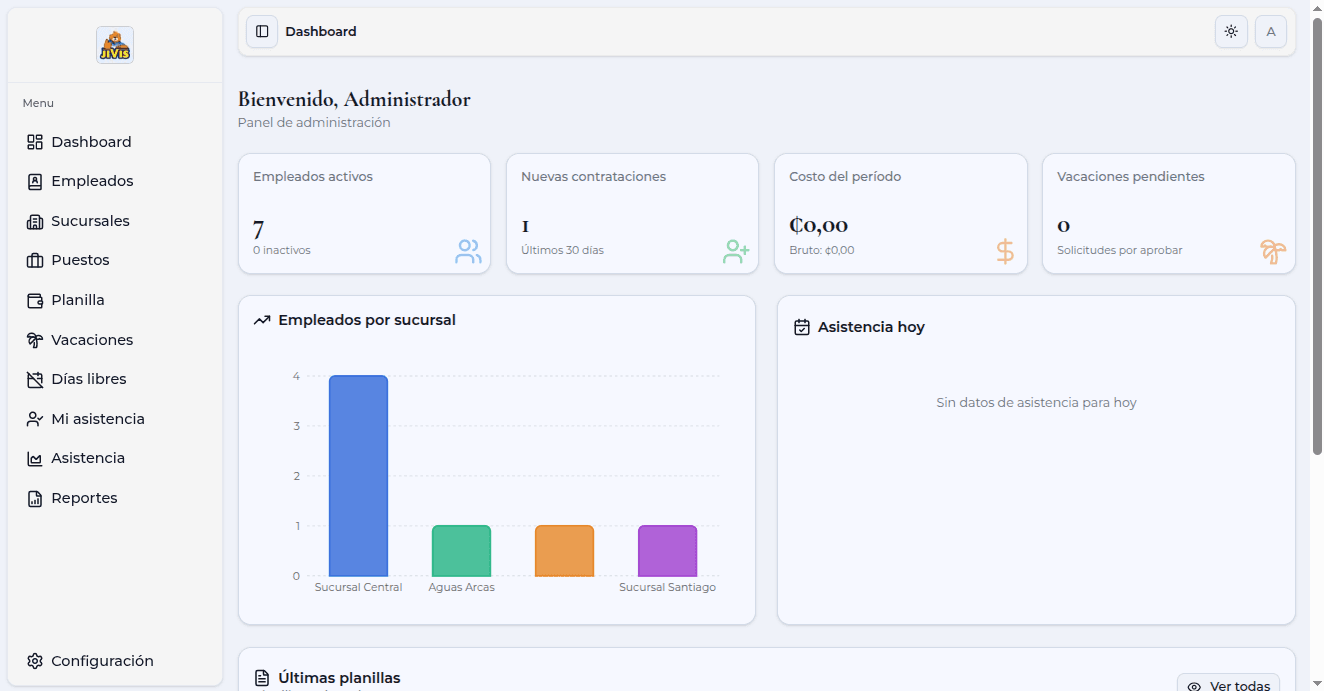Click the orange unlabeled chart bar
The height and width of the screenshot is (691, 1324).
click(564, 551)
